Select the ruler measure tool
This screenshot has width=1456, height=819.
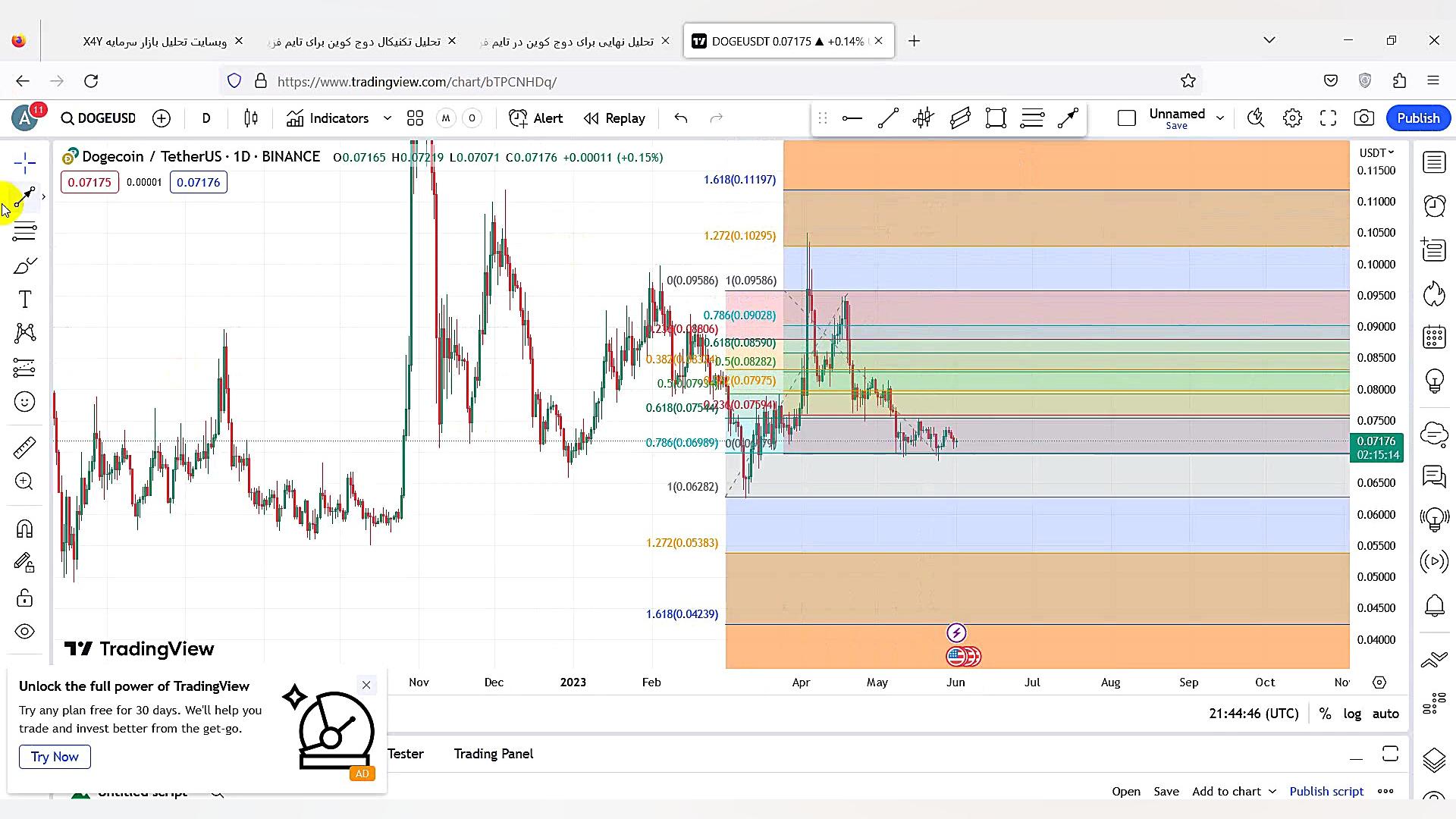(x=24, y=447)
